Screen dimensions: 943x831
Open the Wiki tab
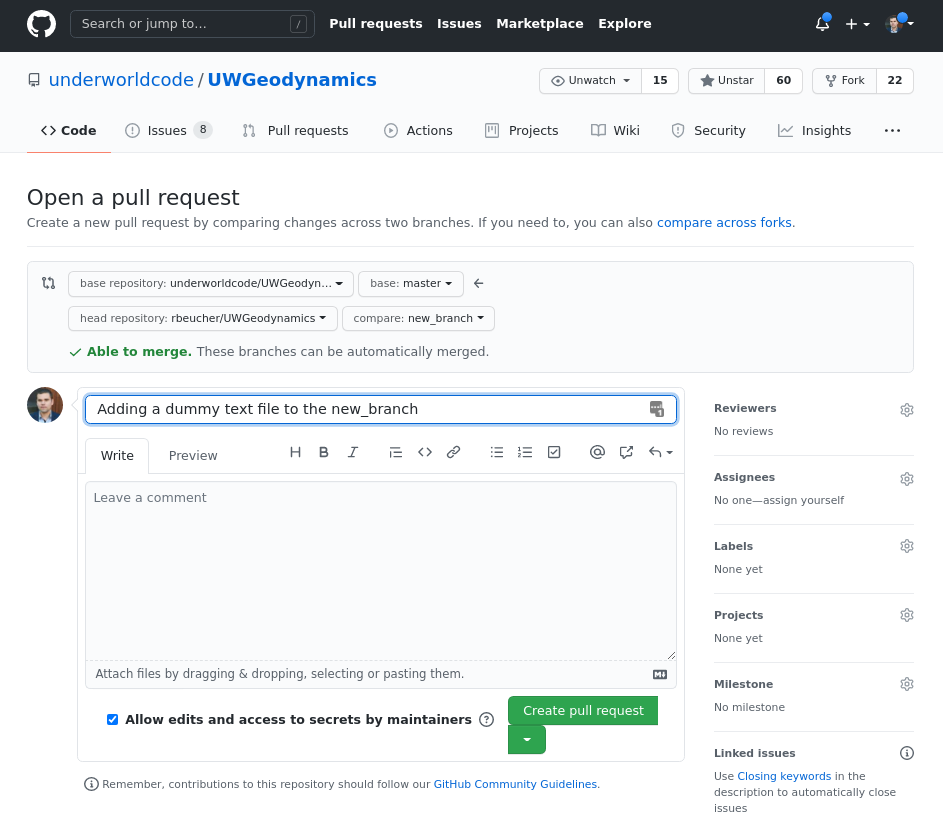tap(614, 130)
